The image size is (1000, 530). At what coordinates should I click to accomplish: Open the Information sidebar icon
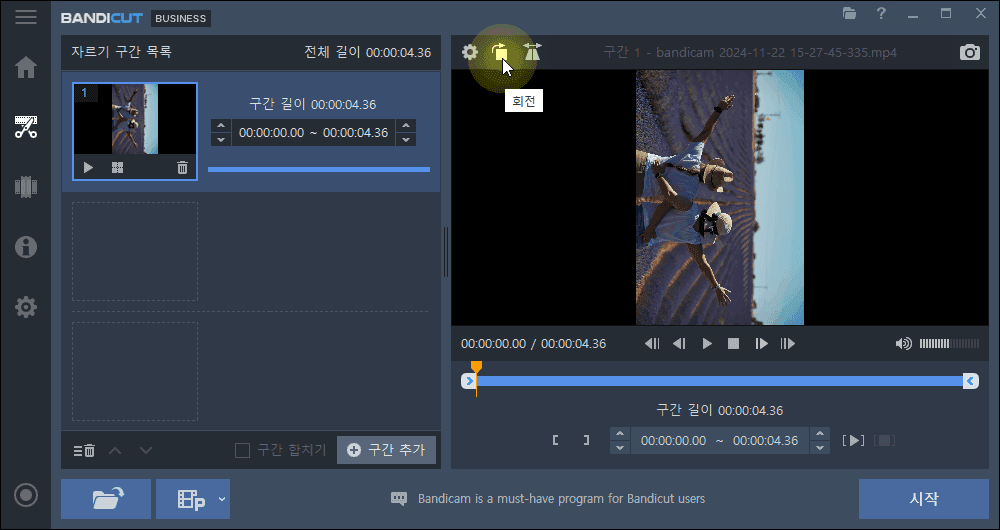tap(26, 247)
